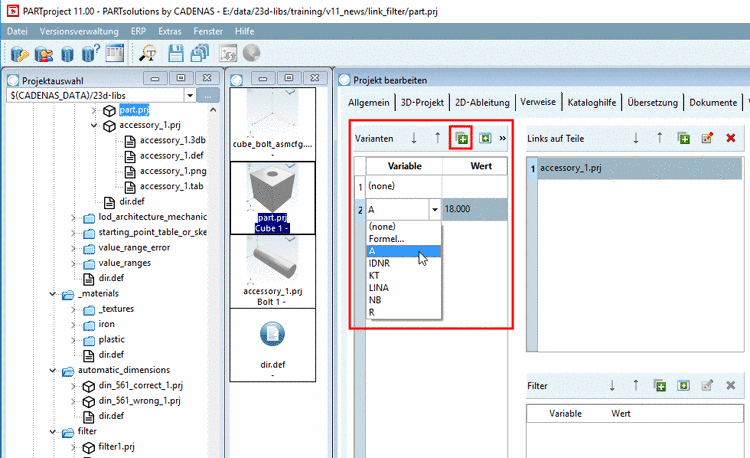Add new filter row with green plus
The height and width of the screenshot is (458, 750).
(660, 385)
